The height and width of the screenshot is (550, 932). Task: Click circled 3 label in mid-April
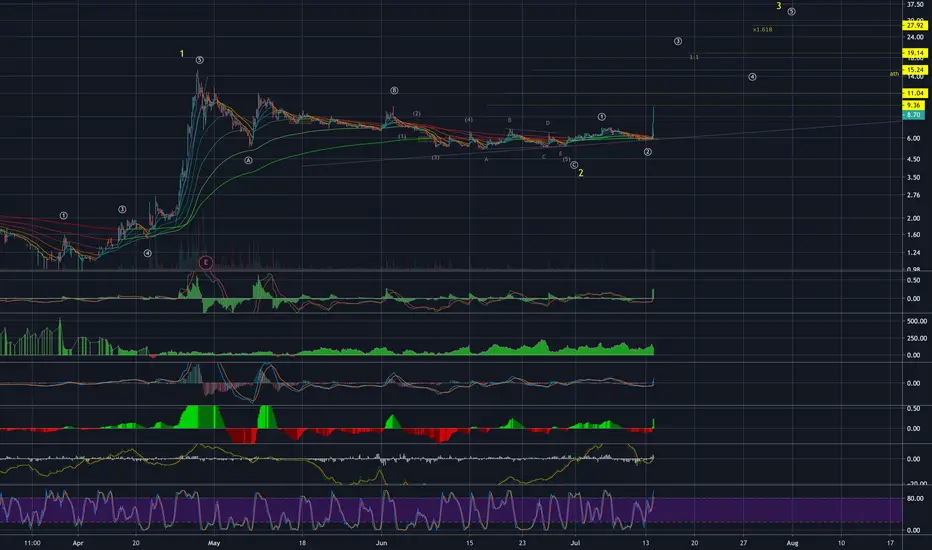[x=122, y=209]
